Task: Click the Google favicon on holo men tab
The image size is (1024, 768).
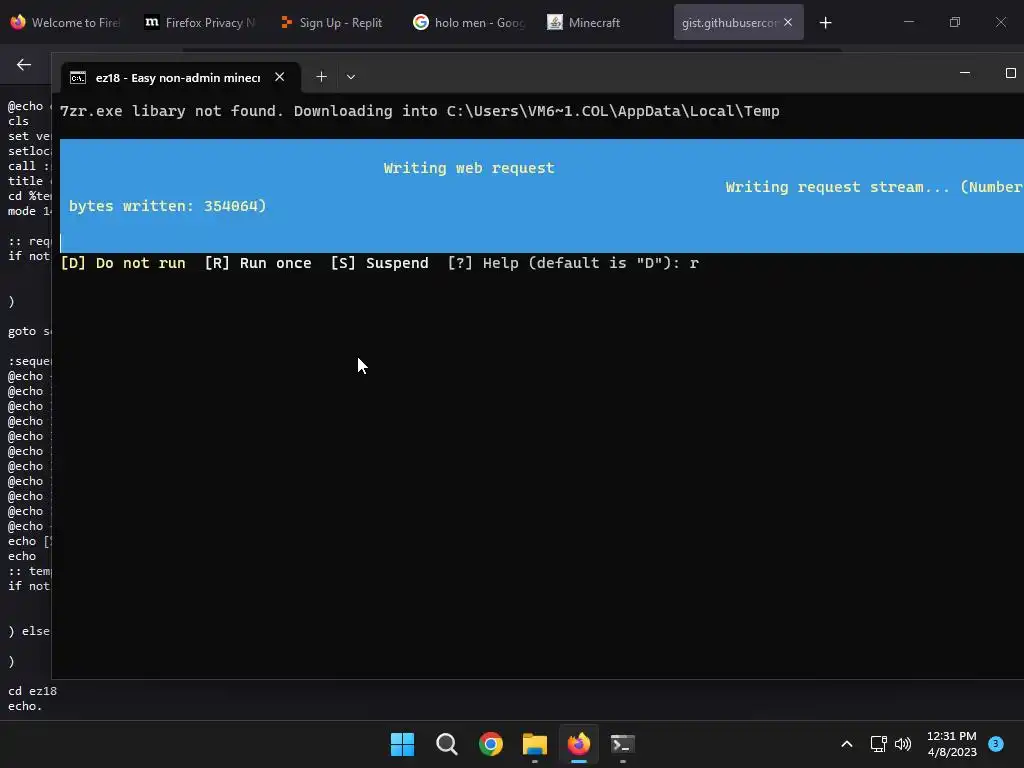Action: [421, 22]
